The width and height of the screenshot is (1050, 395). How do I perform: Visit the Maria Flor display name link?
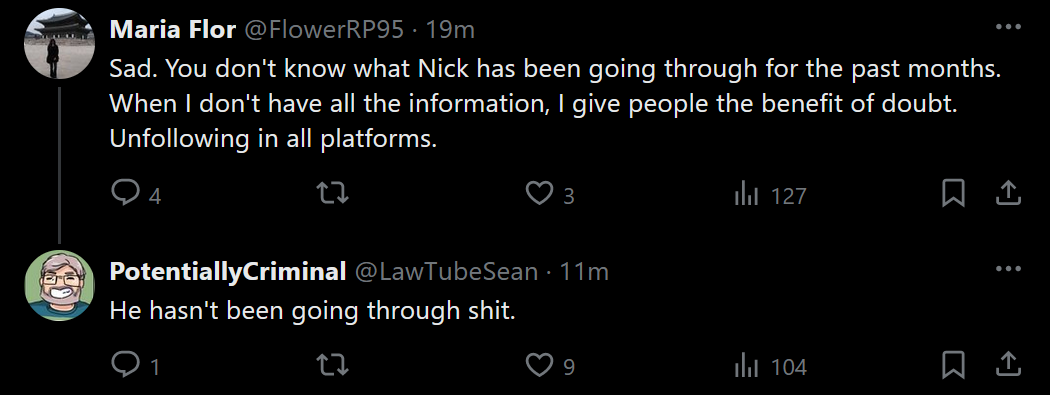pos(173,29)
